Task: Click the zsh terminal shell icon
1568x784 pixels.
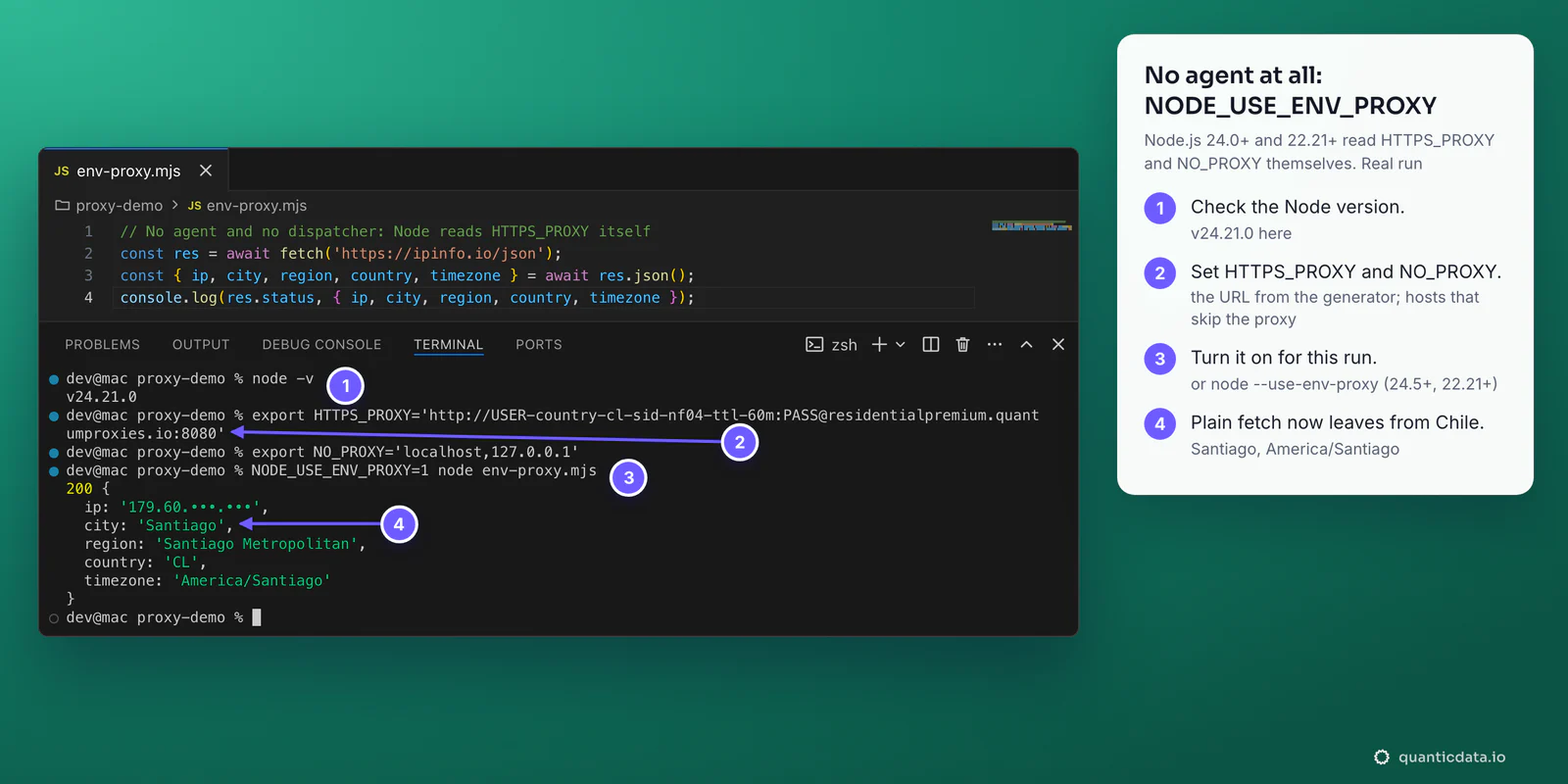Action: click(x=814, y=344)
